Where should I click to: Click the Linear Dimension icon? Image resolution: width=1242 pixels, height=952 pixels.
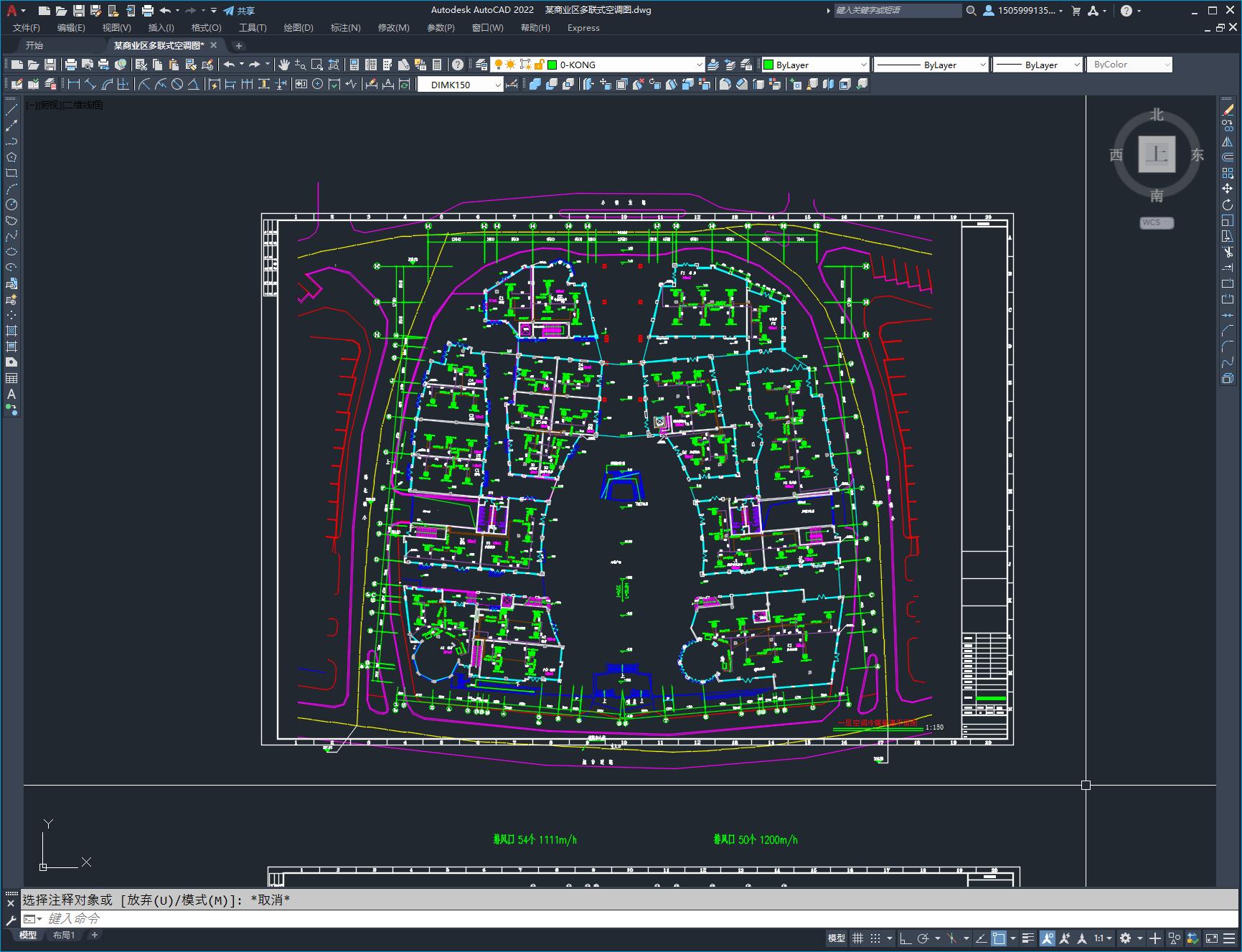tap(73, 84)
